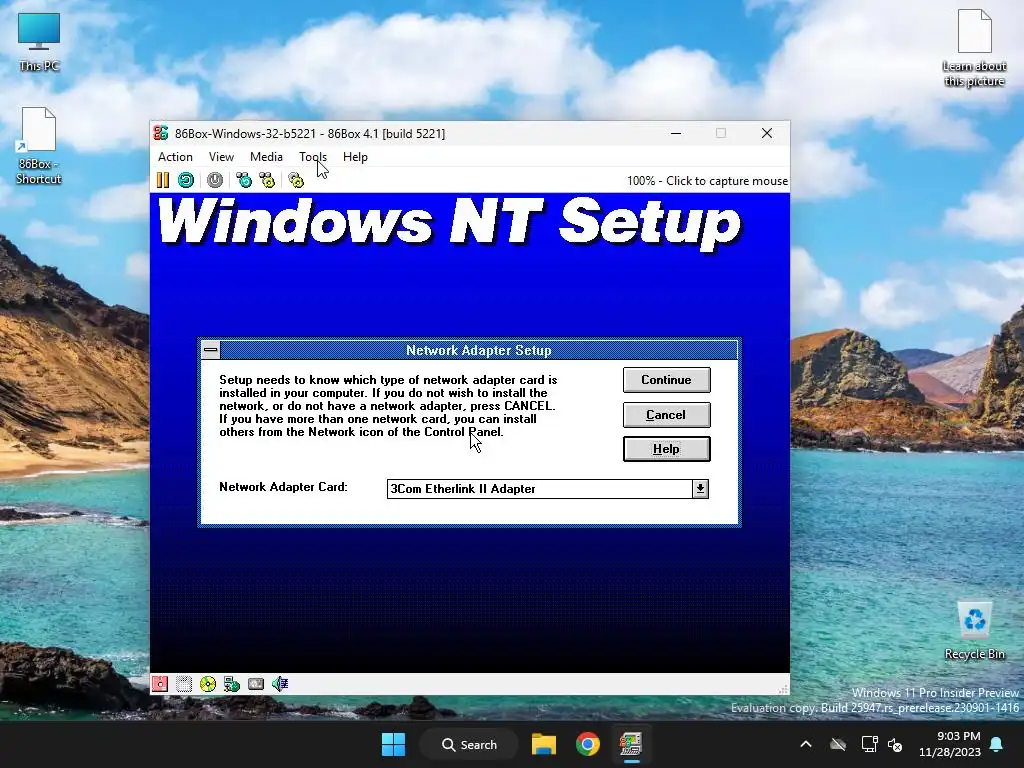Show hidden system tray icons chevron
1024x768 pixels.
click(806, 744)
